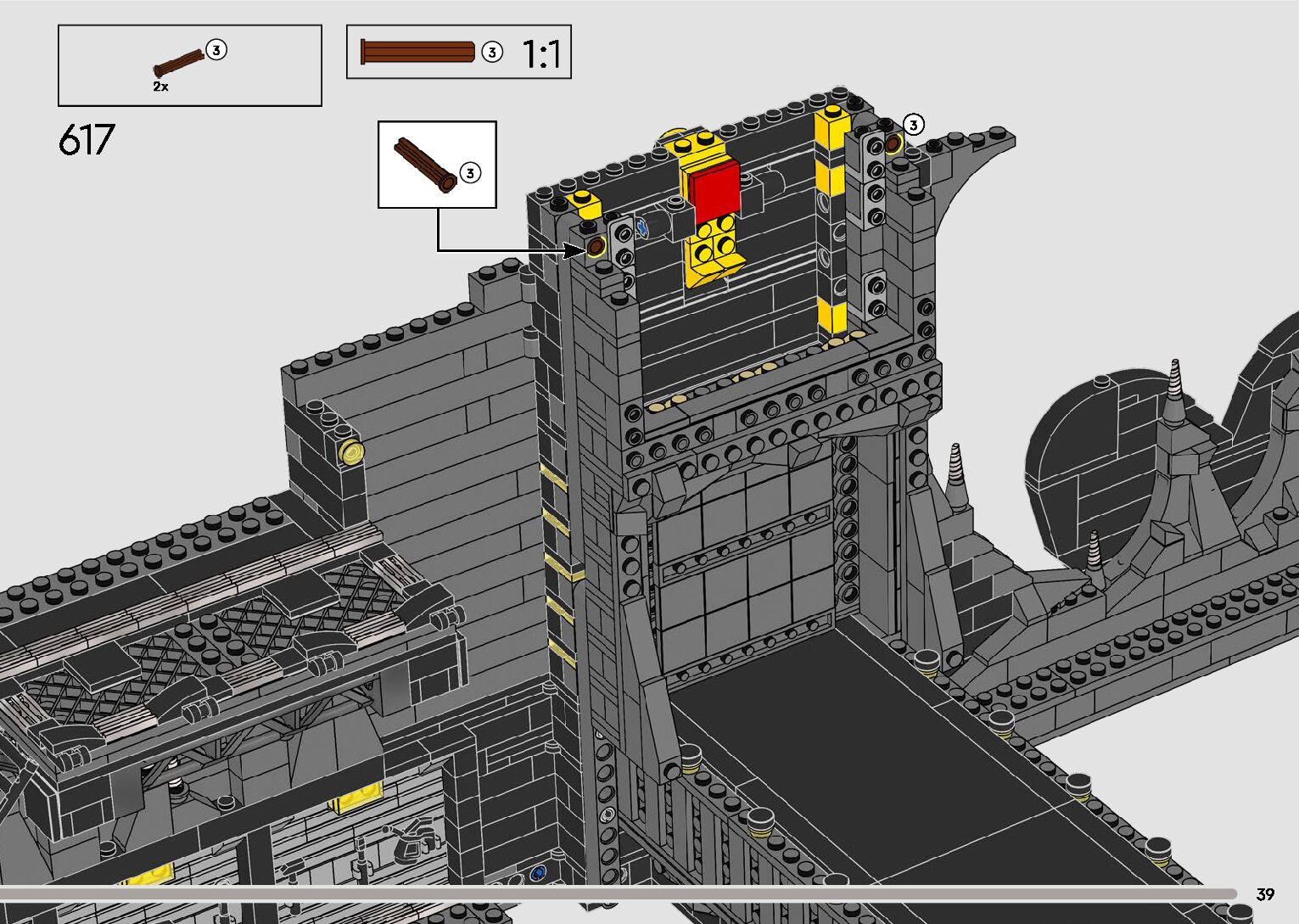Click the 2x quantity label

point(160,87)
